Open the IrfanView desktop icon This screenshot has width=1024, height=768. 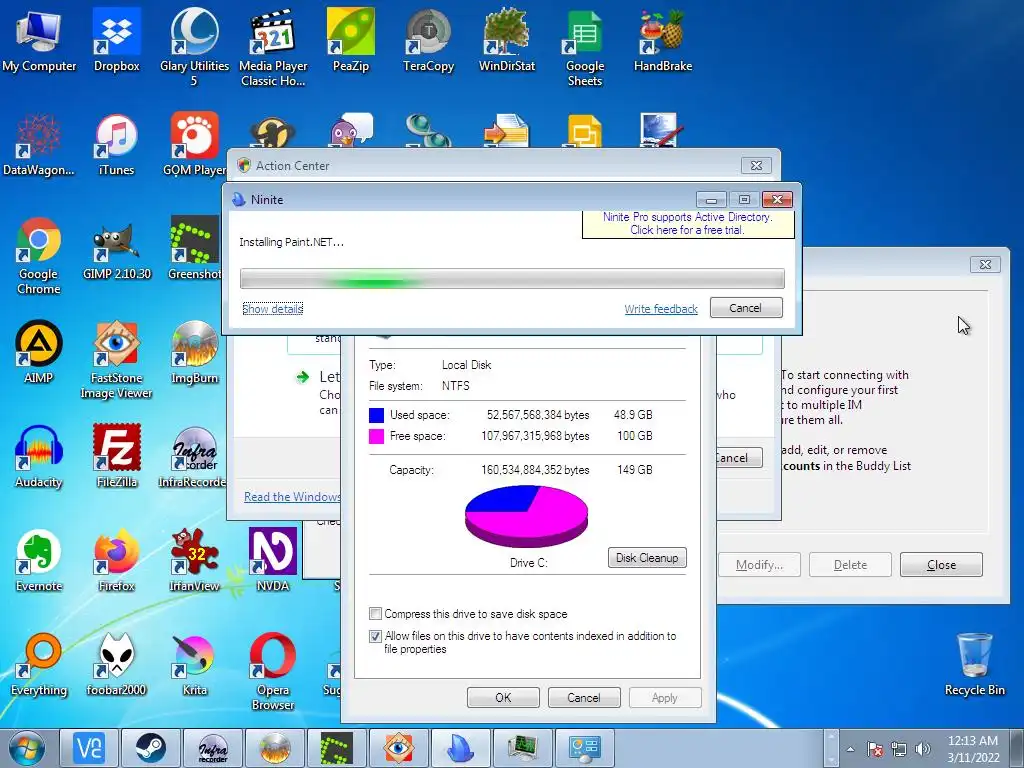194,560
